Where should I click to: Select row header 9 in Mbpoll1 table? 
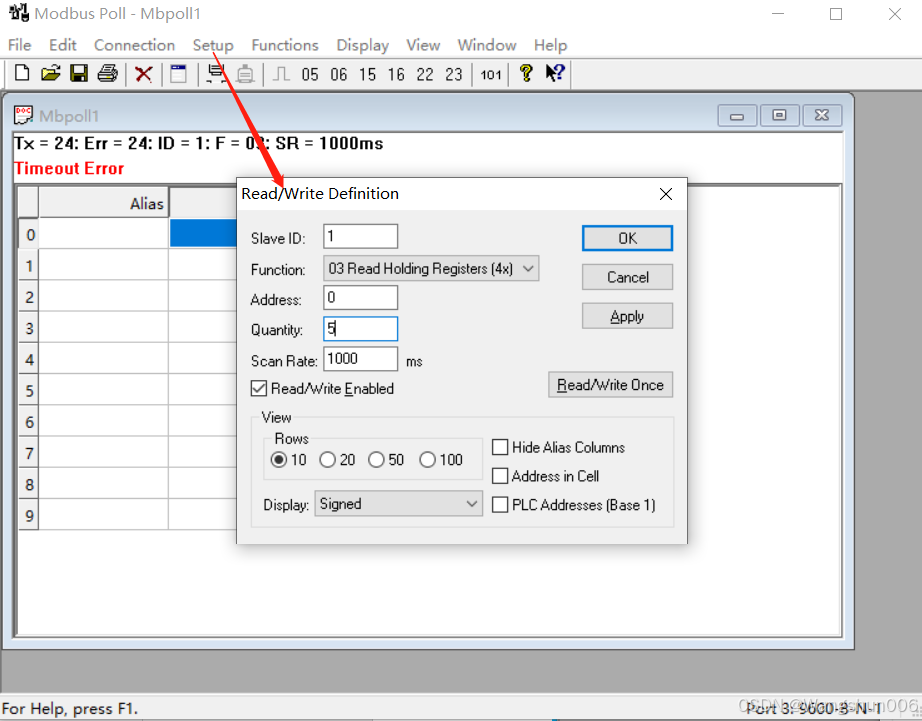coord(29,515)
